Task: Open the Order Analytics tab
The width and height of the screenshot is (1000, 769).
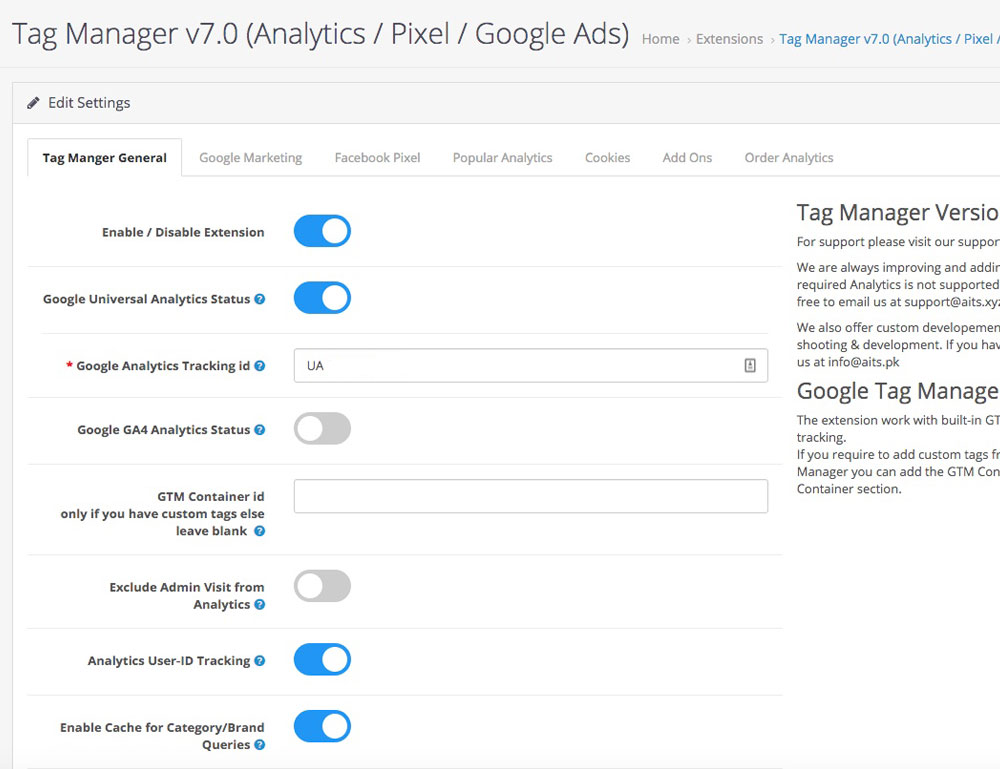Action: point(789,157)
